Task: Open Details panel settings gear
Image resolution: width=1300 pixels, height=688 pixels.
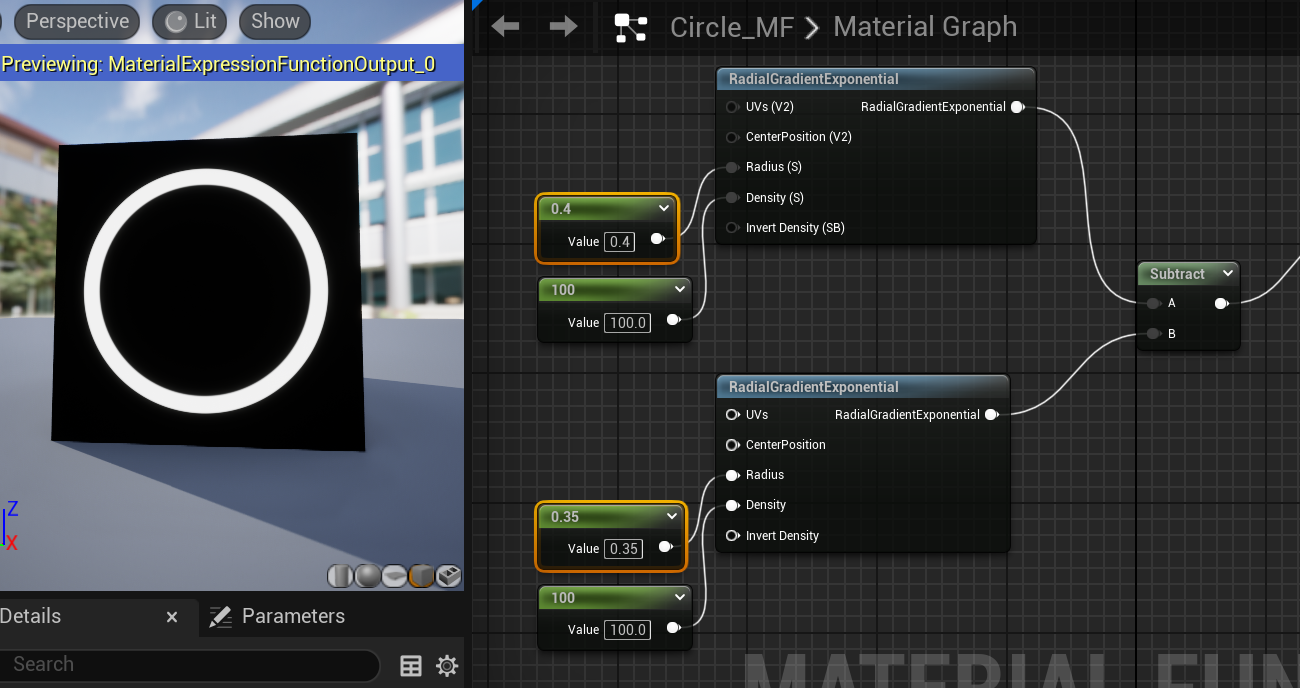Action: tap(447, 666)
